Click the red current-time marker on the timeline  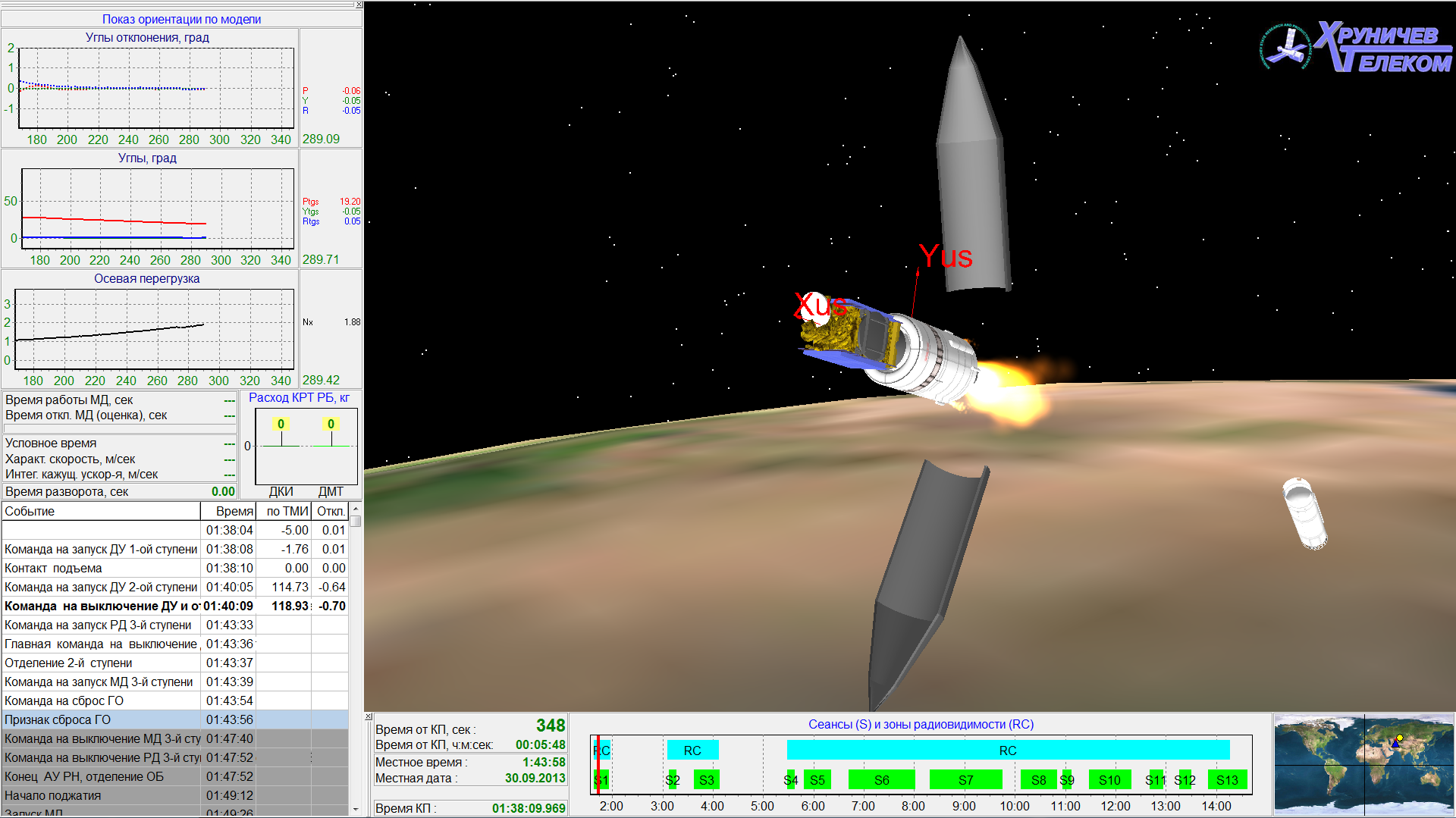point(598,764)
